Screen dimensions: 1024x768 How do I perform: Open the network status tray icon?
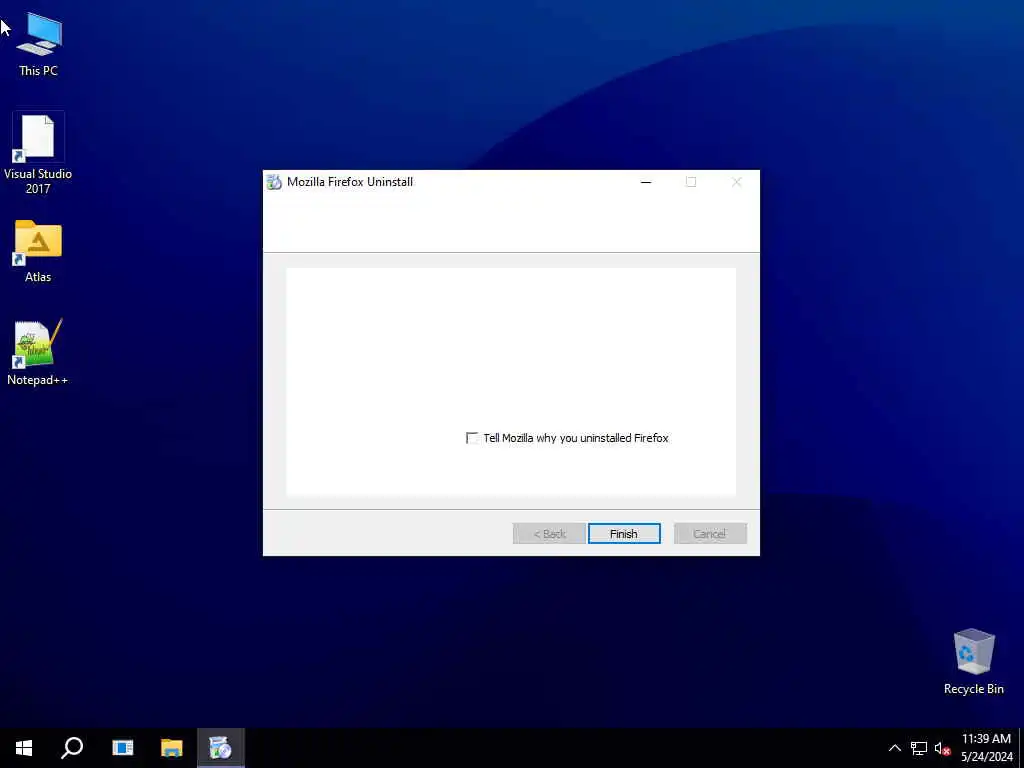click(919, 748)
